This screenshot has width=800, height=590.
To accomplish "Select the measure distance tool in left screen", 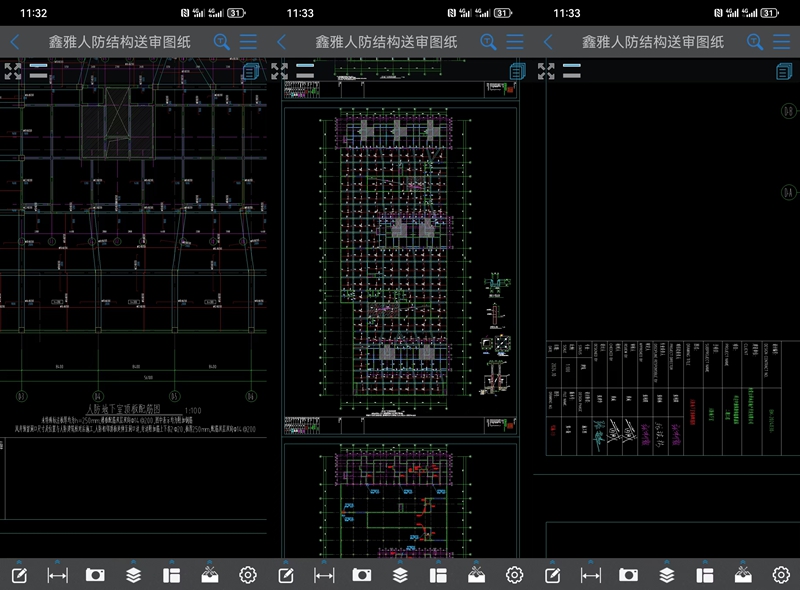I will (x=57, y=575).
